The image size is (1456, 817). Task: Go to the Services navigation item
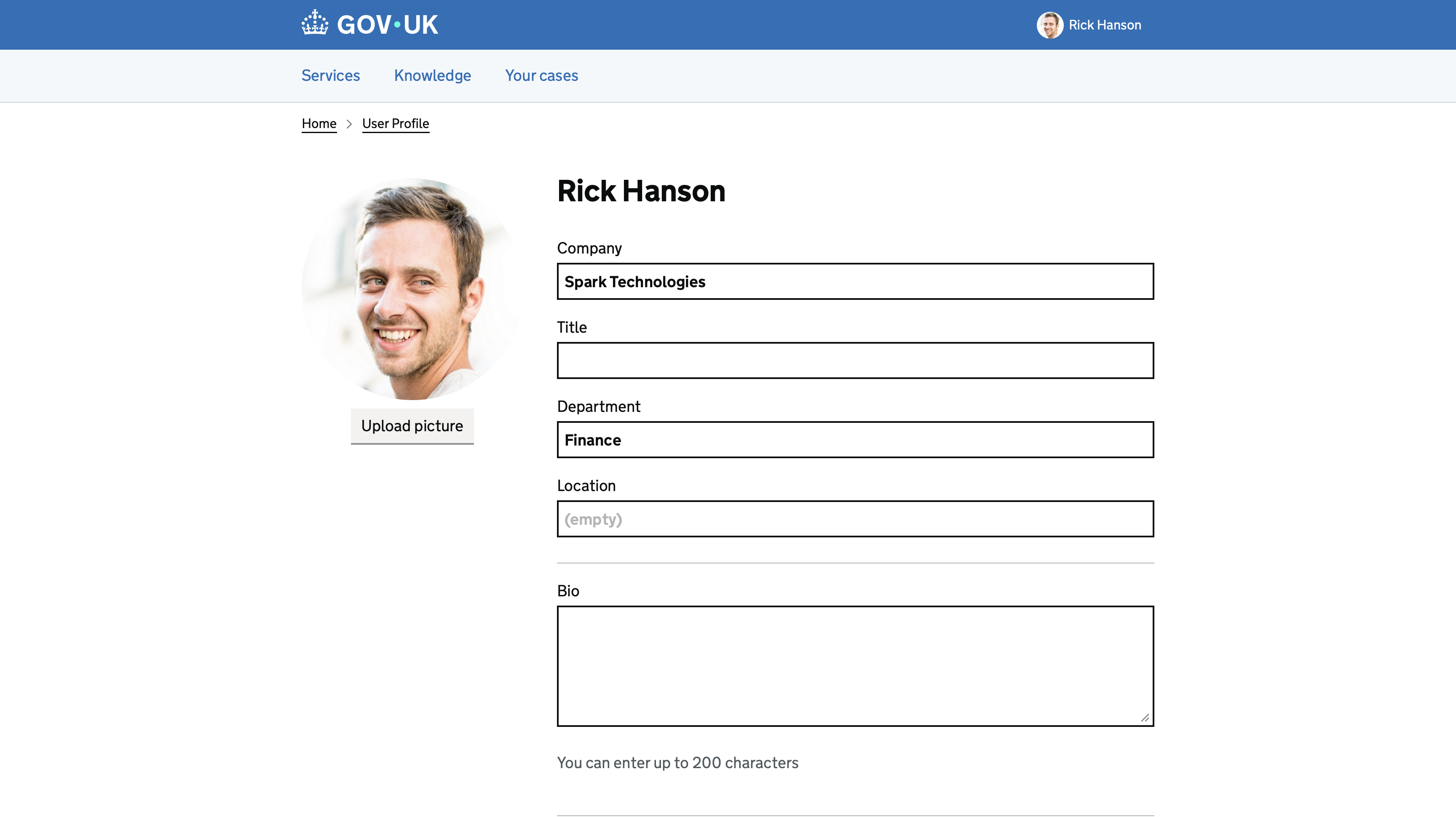coord(331,75)
